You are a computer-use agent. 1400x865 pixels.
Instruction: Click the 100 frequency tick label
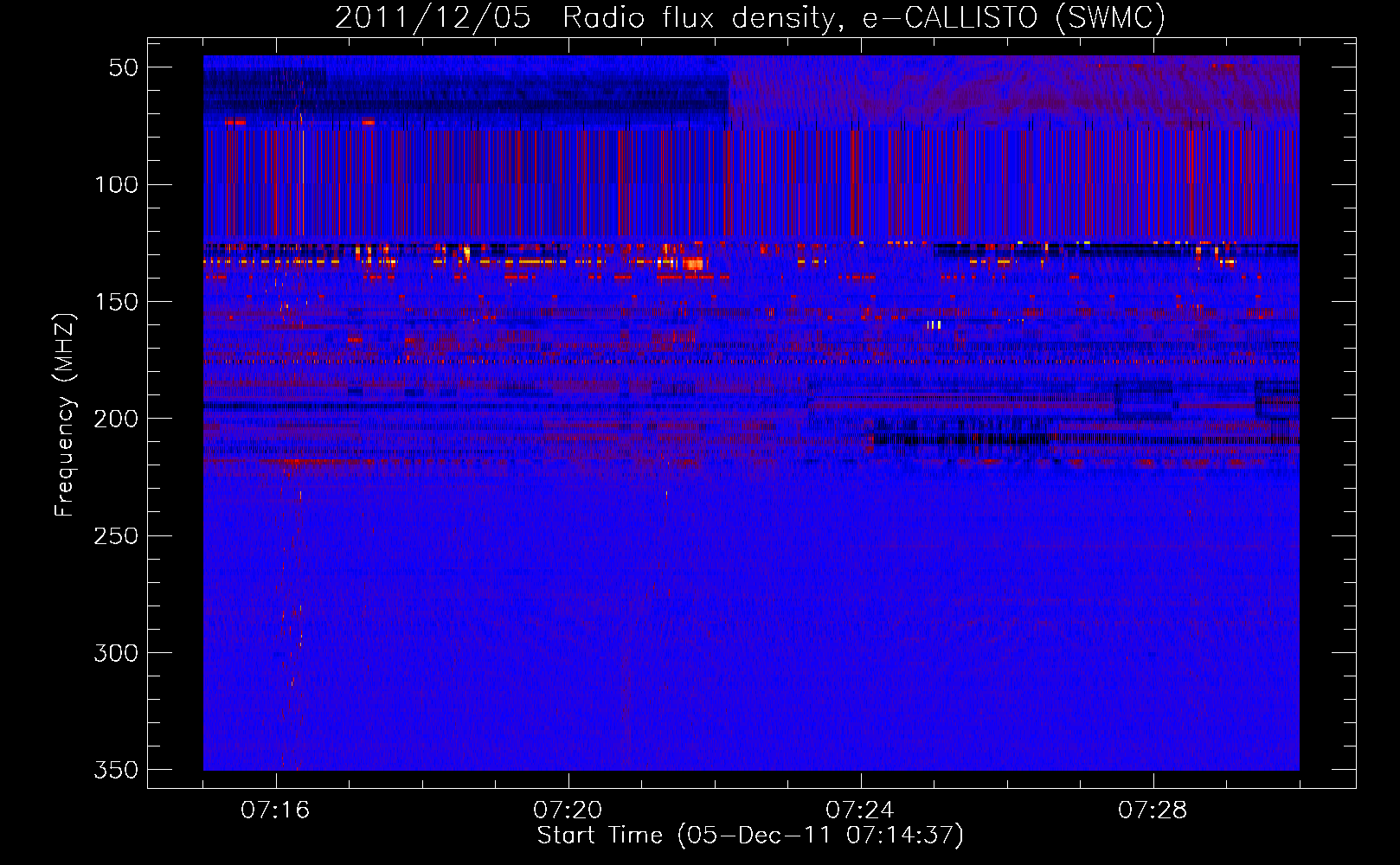point(116,184)
